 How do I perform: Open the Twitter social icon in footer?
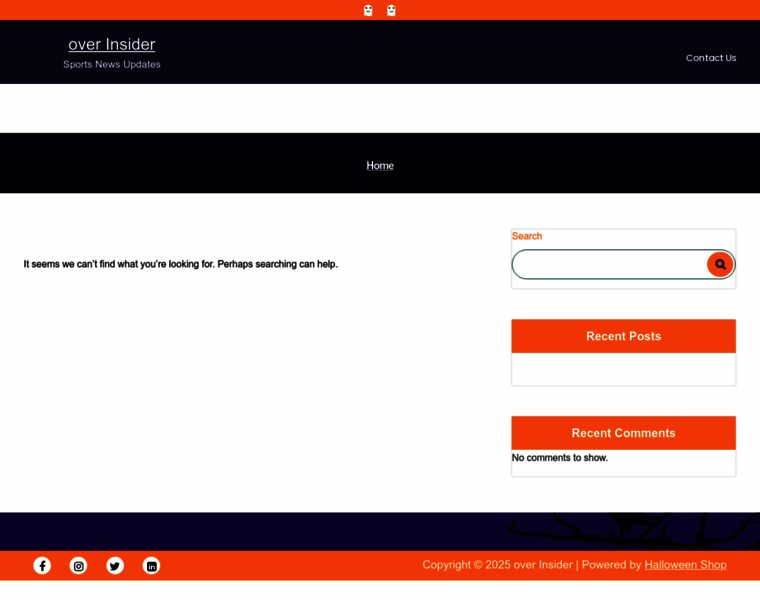(115, 566)
